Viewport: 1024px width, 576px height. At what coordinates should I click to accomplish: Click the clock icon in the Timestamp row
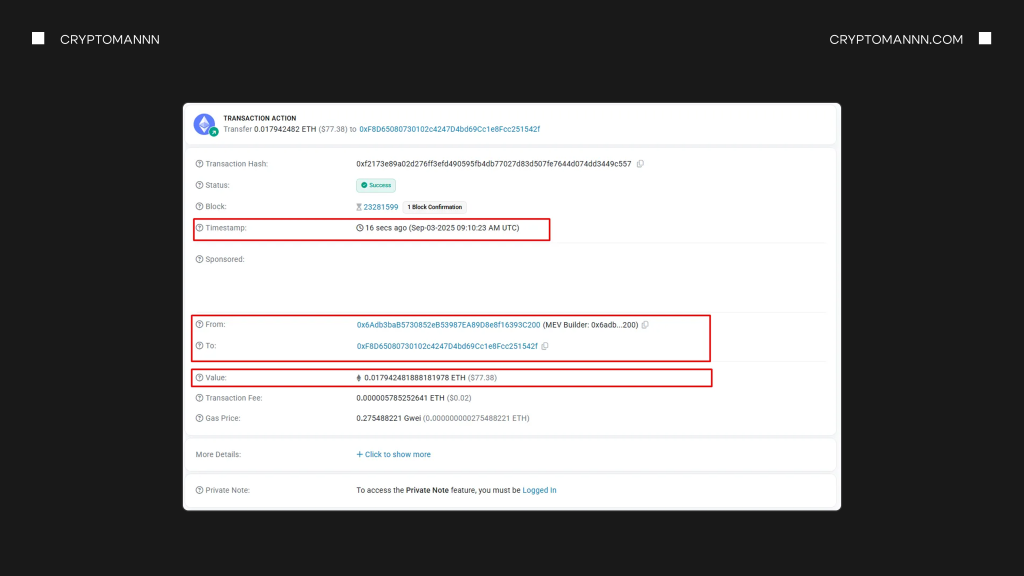pos(358,228)
